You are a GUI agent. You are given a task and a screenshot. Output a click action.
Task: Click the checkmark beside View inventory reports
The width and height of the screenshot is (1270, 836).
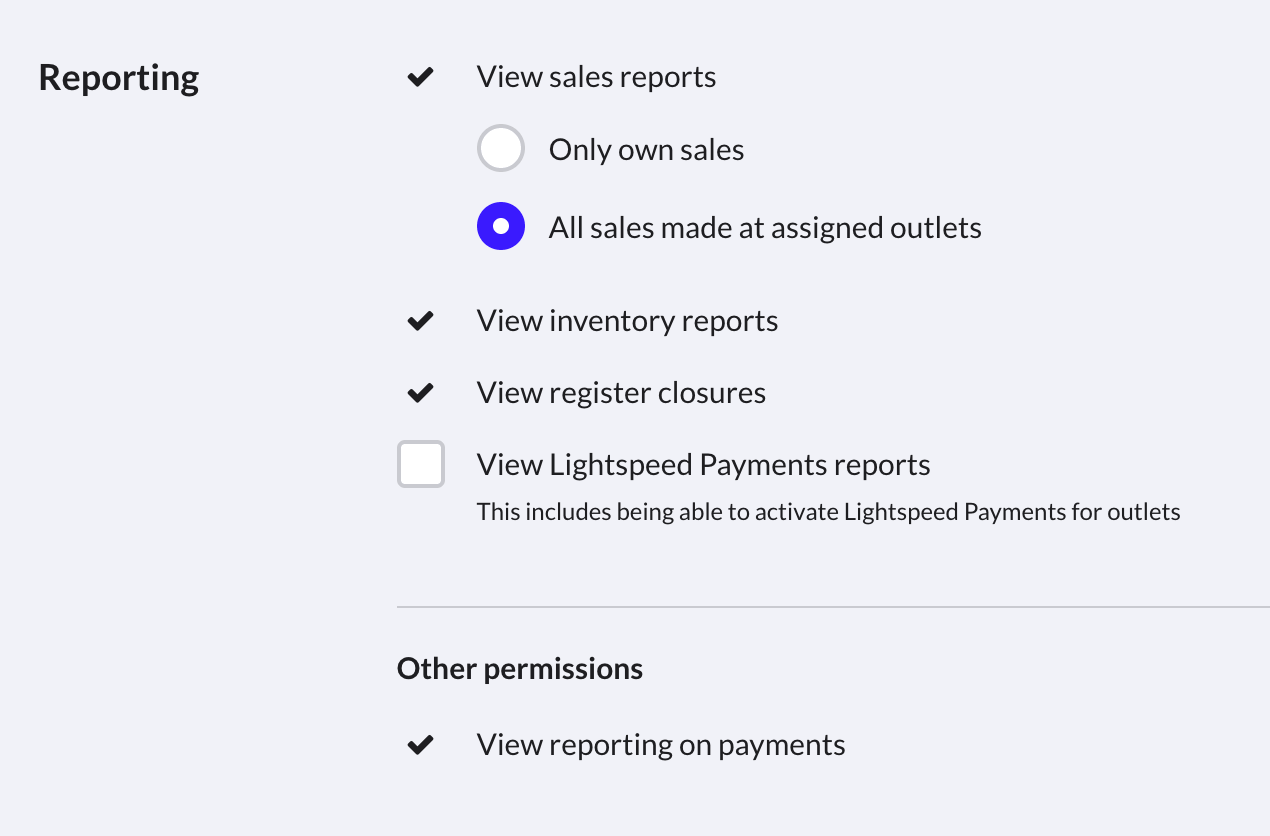(x=421, y=321)
